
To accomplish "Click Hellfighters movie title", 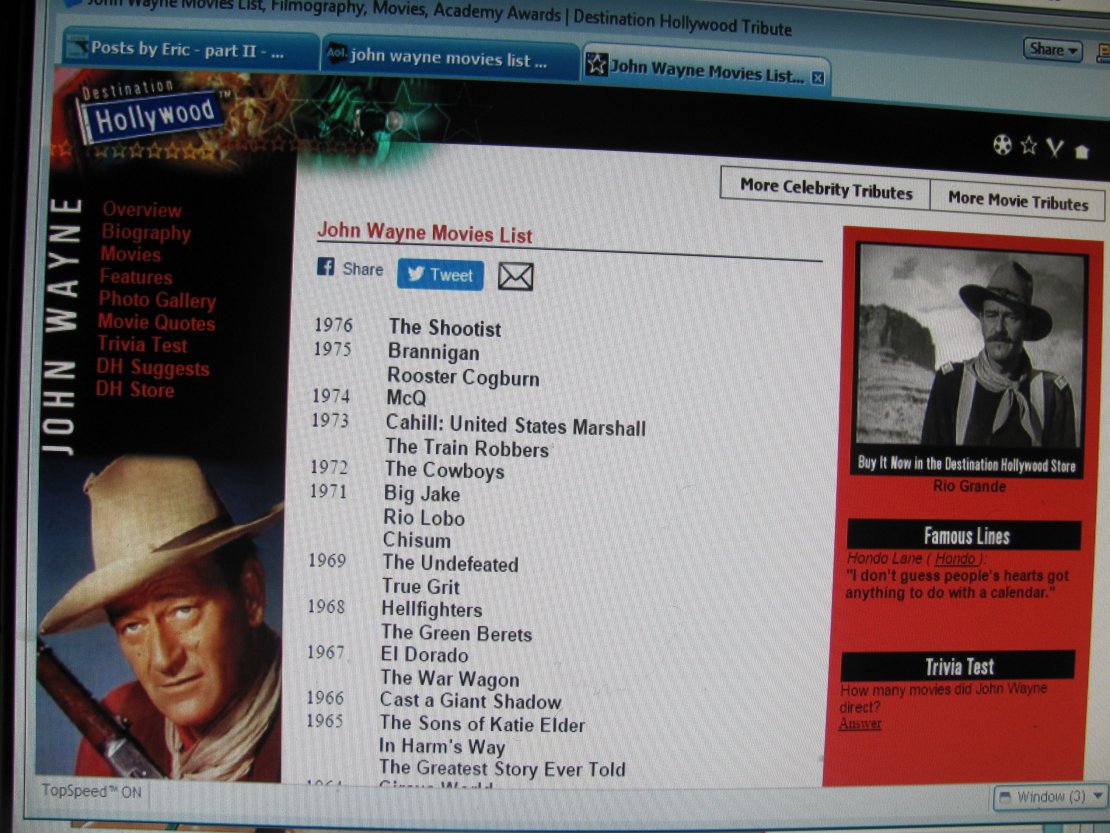I will (432, 609).
